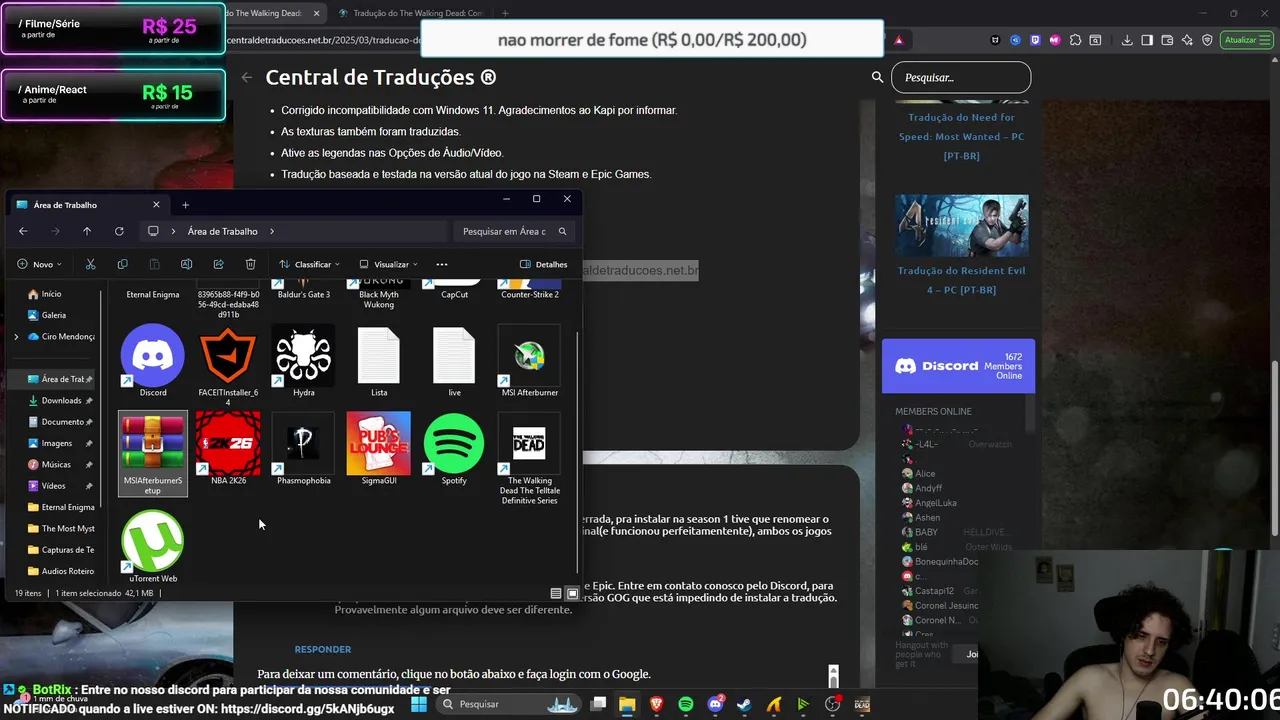Select the MSIAfterburnerSetup archive
This screenshot has width=1280, height=720.
pyautogui.click(x=153, y=453)
